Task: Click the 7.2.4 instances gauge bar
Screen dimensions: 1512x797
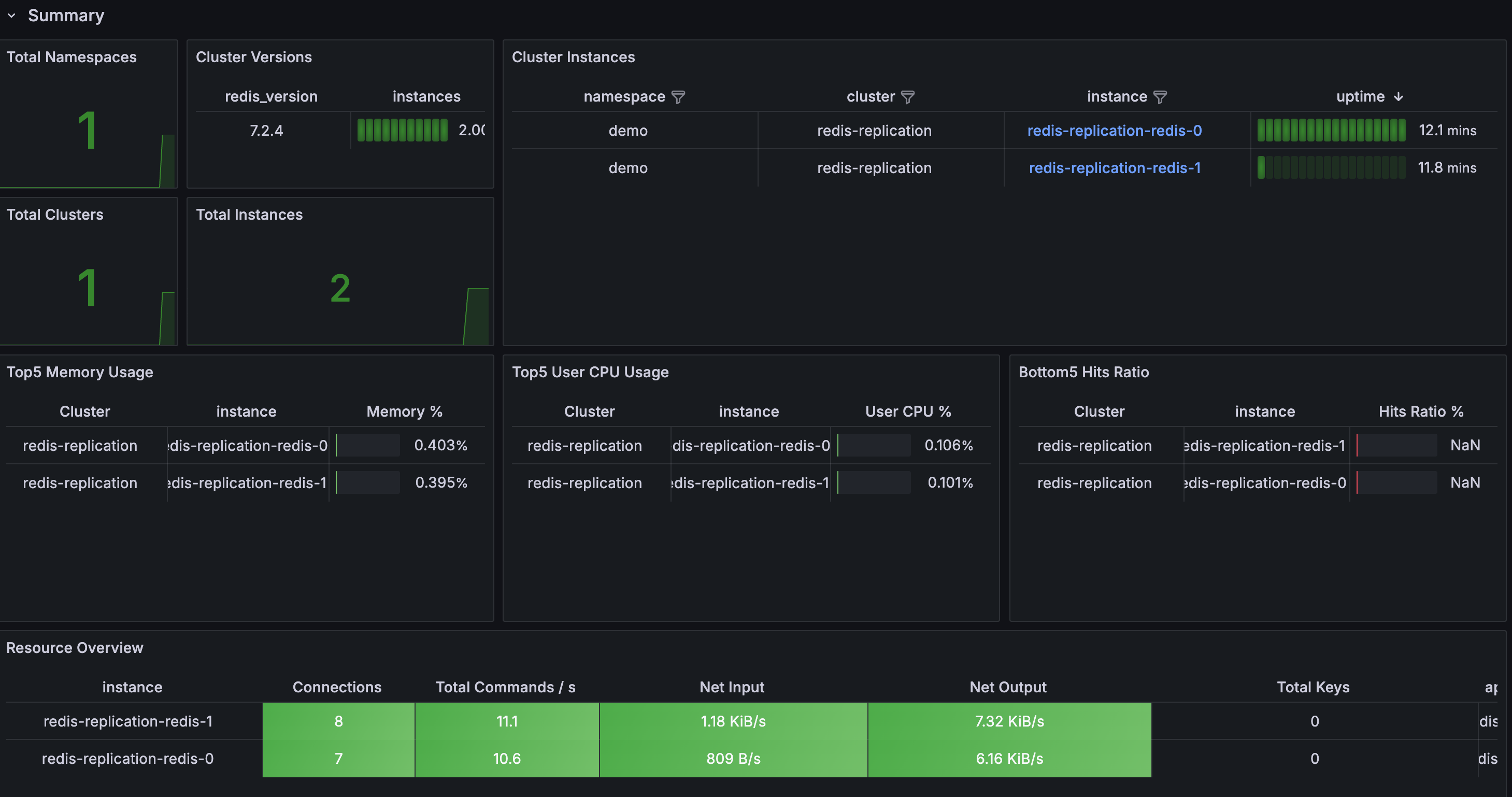Action: click(x=402, y=130)
